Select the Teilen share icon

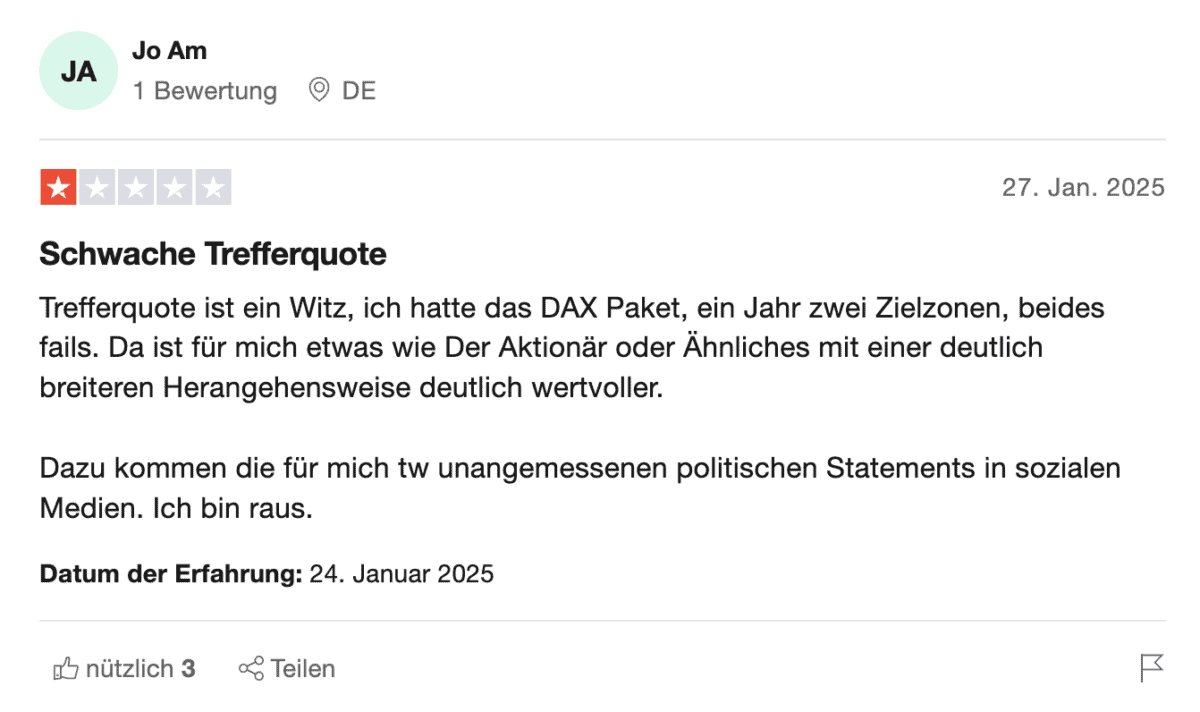point(251,668)
